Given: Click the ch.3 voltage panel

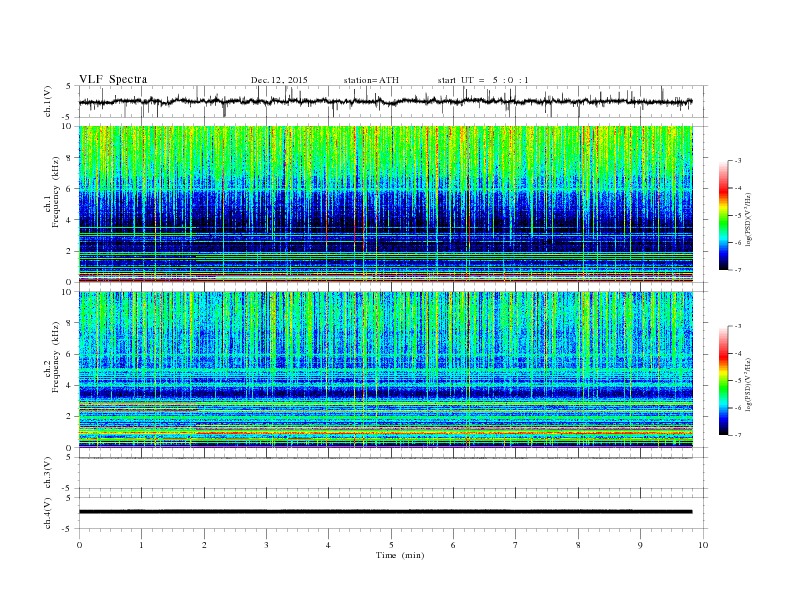Looking at the screenshot, I should (x=393, y=473).
